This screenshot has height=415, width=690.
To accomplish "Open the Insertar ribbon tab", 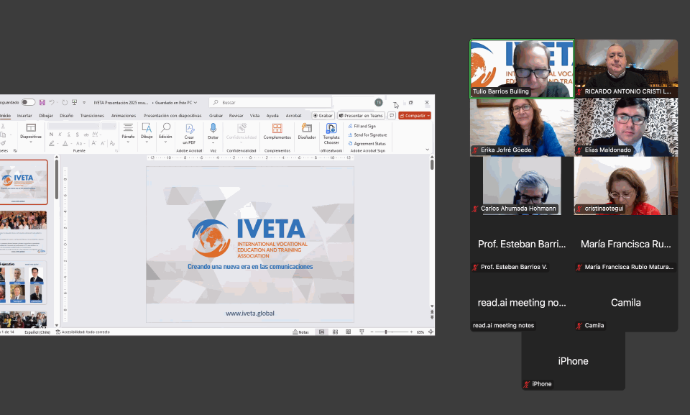I will point(24,115).
